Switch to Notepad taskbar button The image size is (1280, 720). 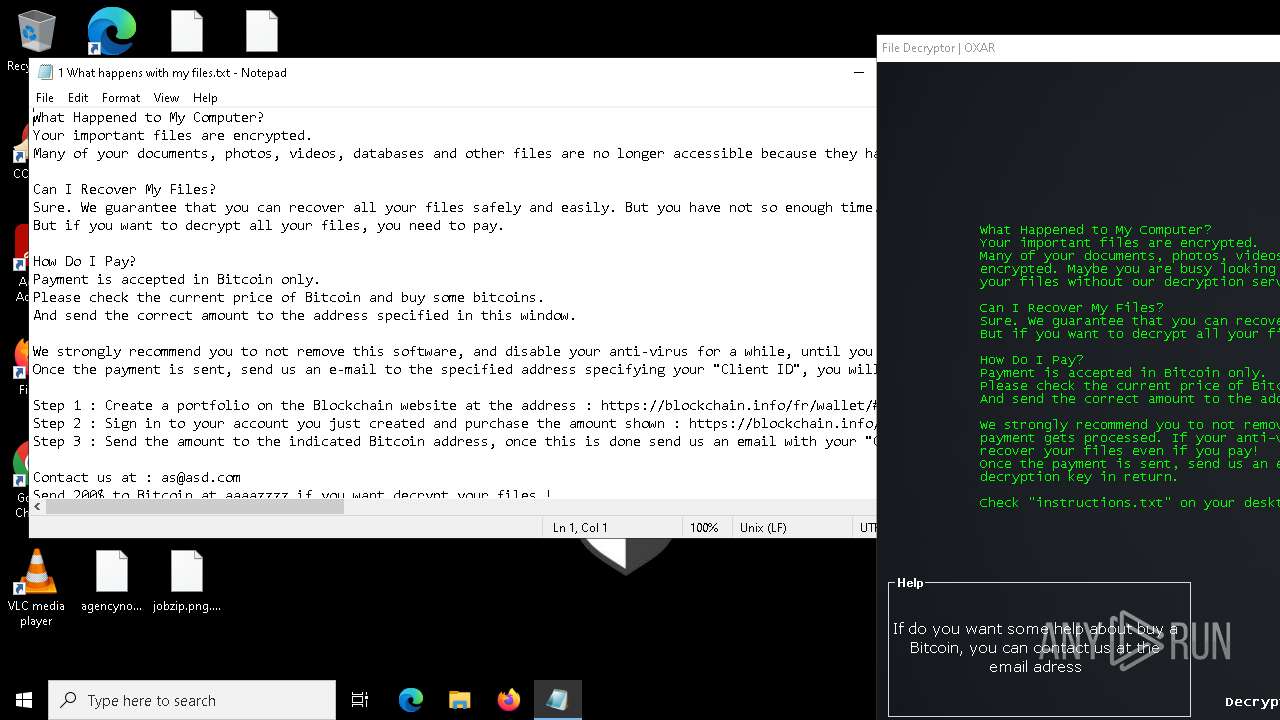558,700
